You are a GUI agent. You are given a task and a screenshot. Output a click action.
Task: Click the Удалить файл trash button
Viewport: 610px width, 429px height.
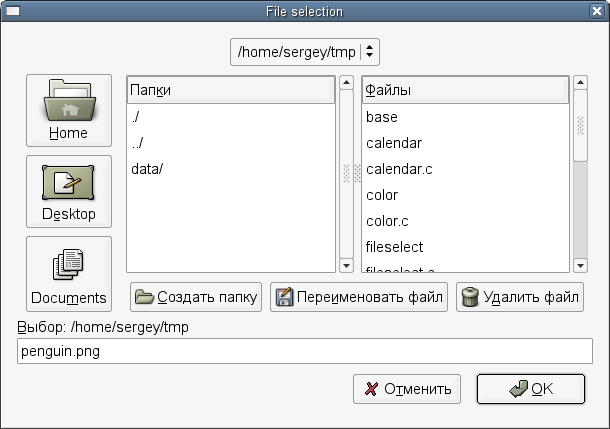tap(521, 297)
